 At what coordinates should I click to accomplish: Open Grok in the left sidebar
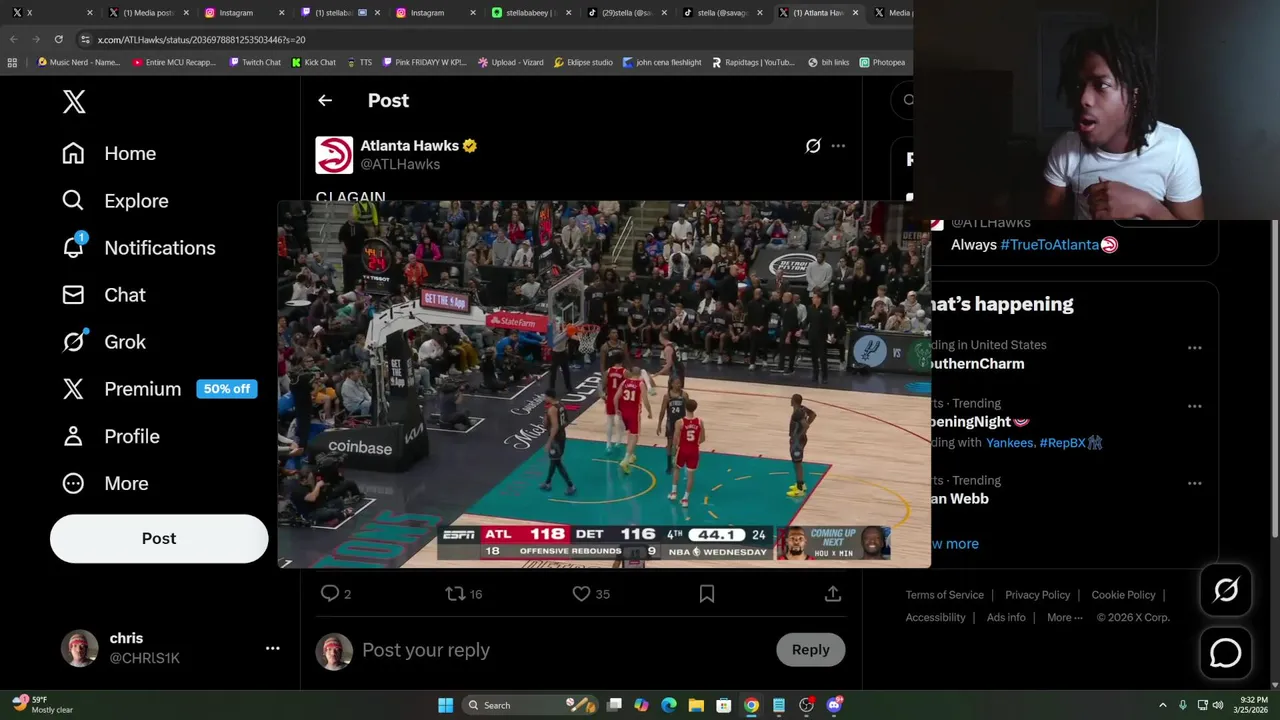(x=103, y=341)
